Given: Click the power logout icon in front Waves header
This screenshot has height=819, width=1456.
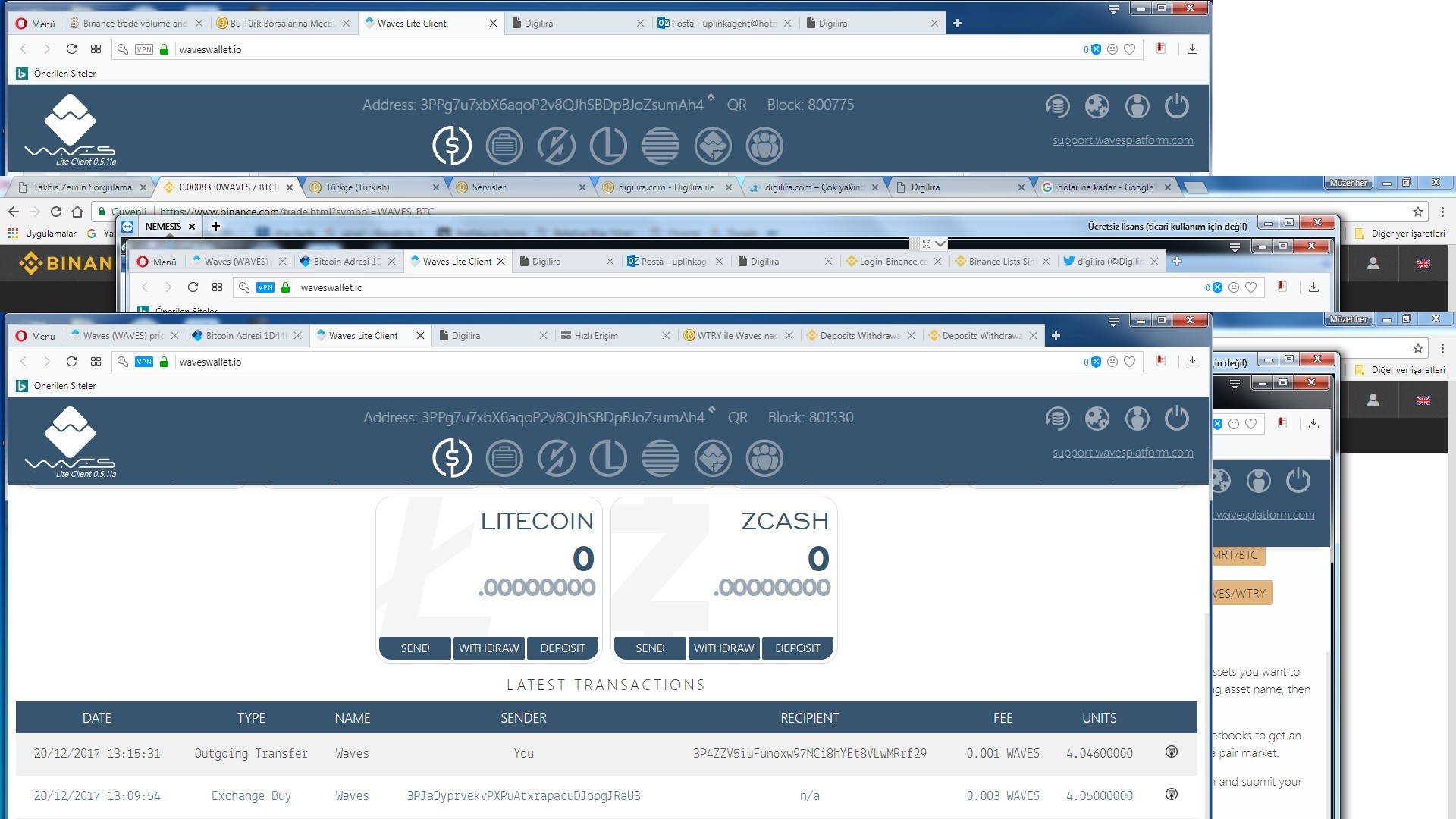Looking at the screenshot, I should (1177, 419).
